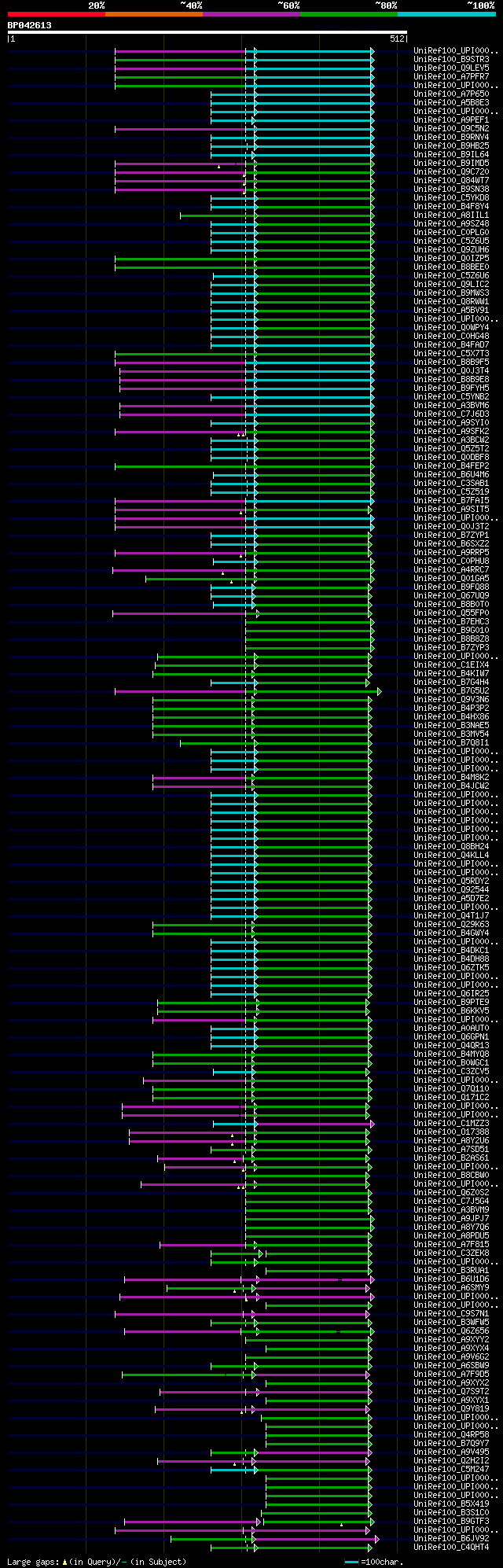This screenshot has height=1568, width=503.
Task: Click the hit label UniRef100_C7J6D3
Action: tap(451, 414)
